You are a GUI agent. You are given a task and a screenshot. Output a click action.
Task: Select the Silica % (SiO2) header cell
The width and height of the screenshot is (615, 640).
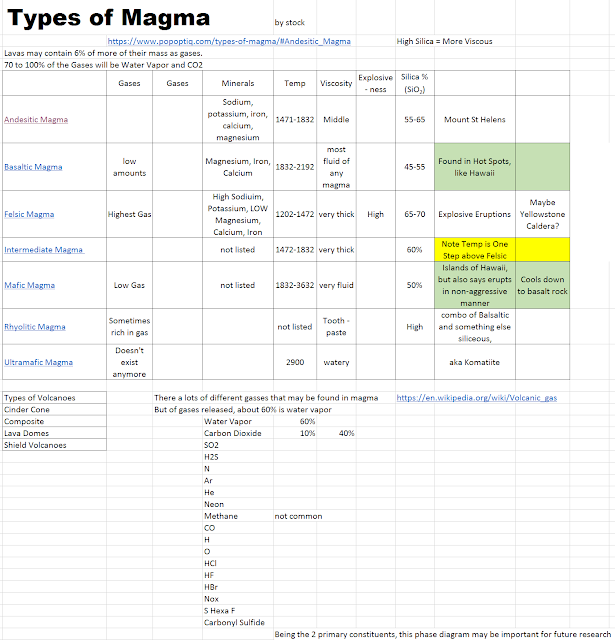pos(415,83)
